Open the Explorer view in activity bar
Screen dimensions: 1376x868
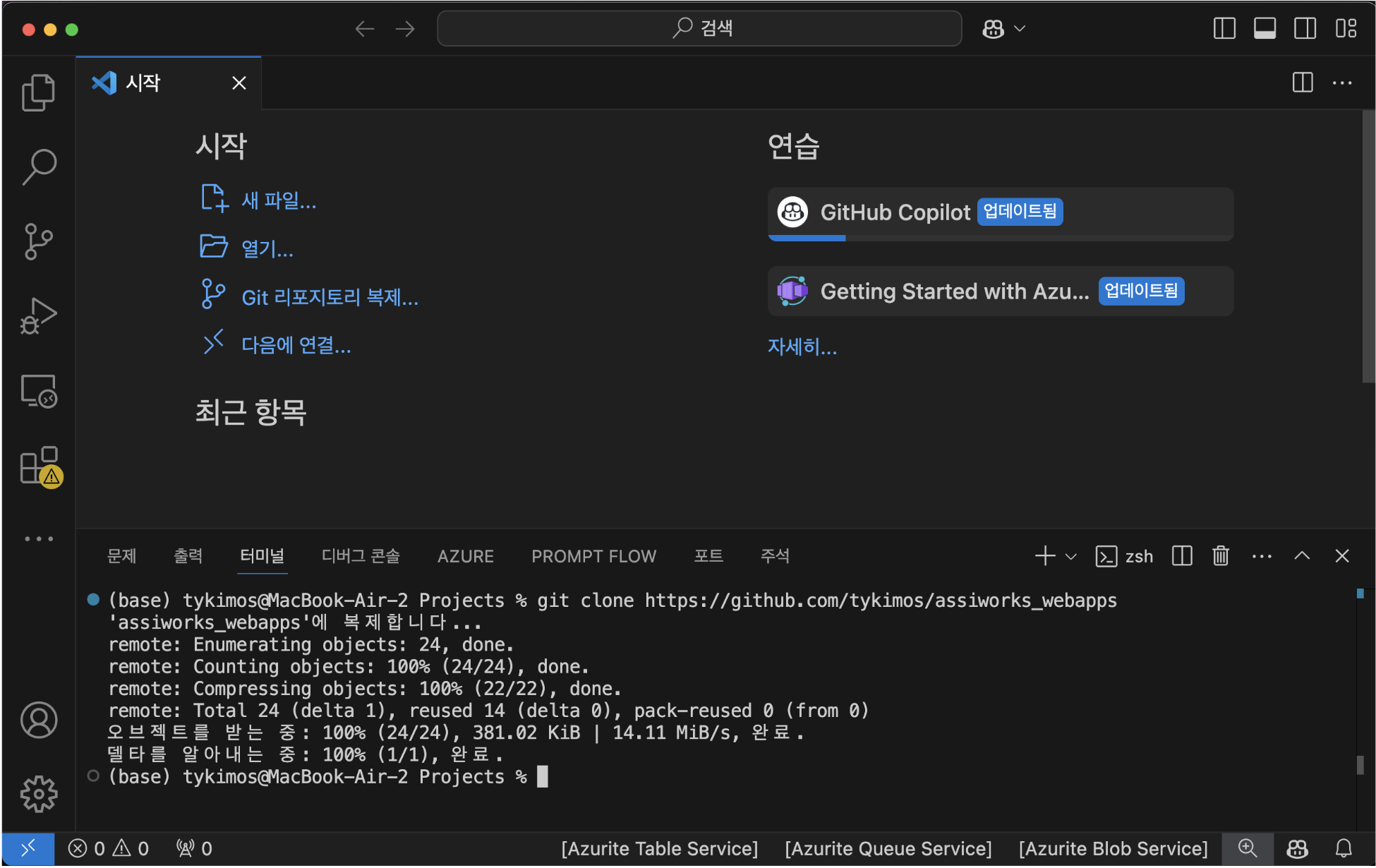[x=38, y=92]
